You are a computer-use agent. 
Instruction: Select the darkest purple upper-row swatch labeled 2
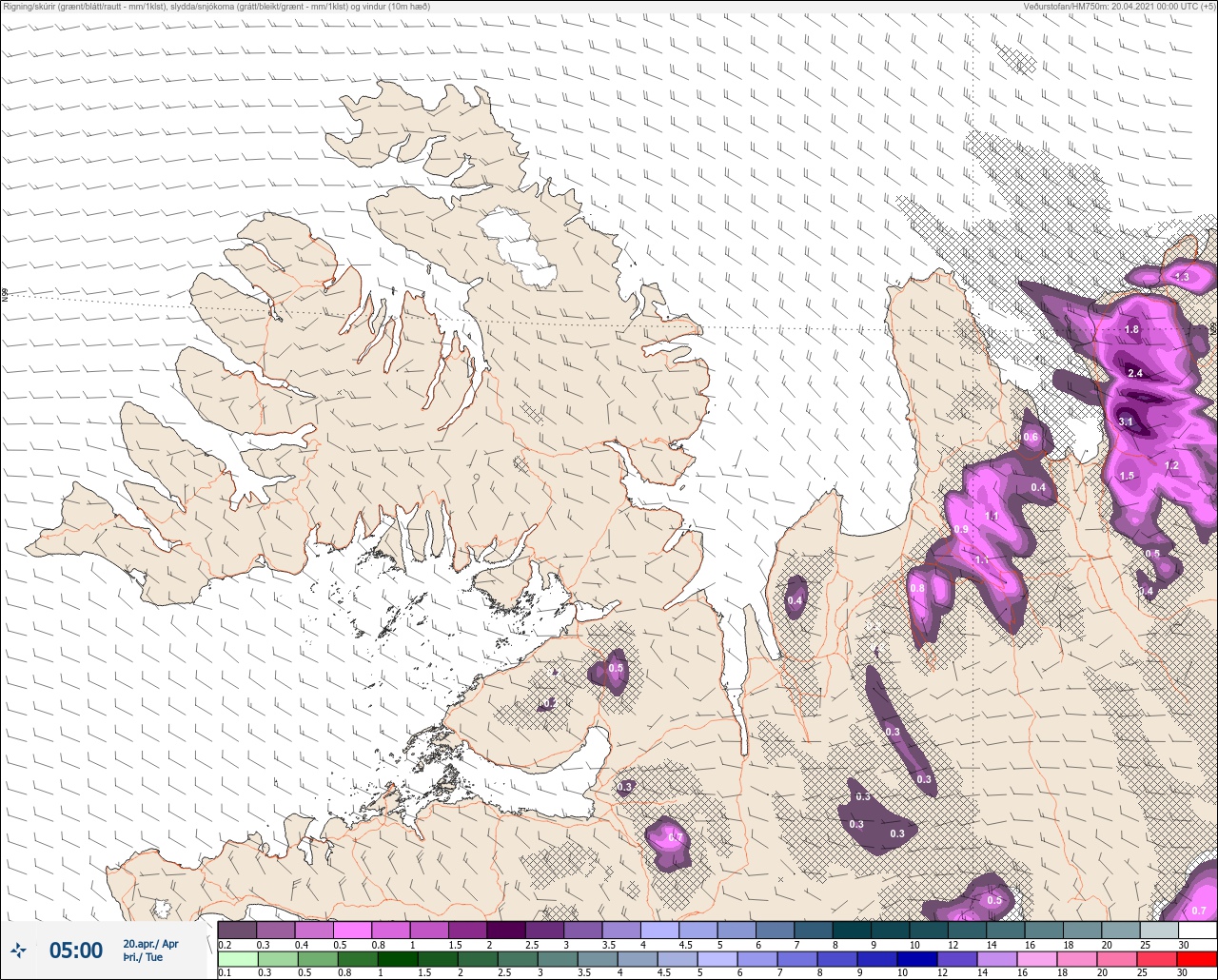(x=506, y=930)
